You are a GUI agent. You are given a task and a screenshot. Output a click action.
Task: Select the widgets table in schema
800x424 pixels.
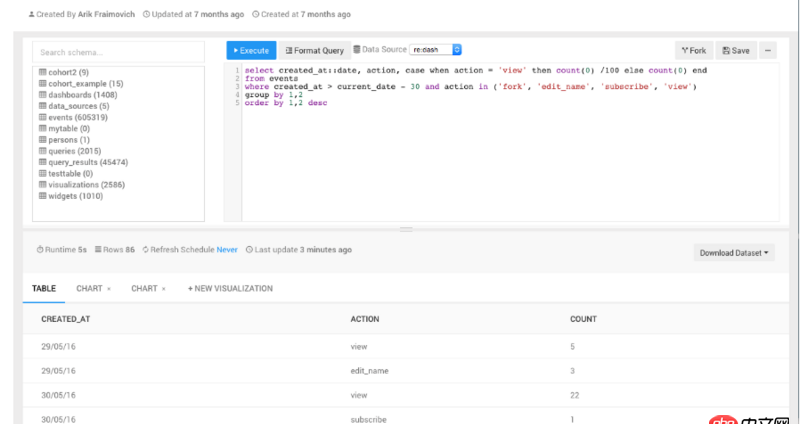pyautogui.click(x=76, y=196)
